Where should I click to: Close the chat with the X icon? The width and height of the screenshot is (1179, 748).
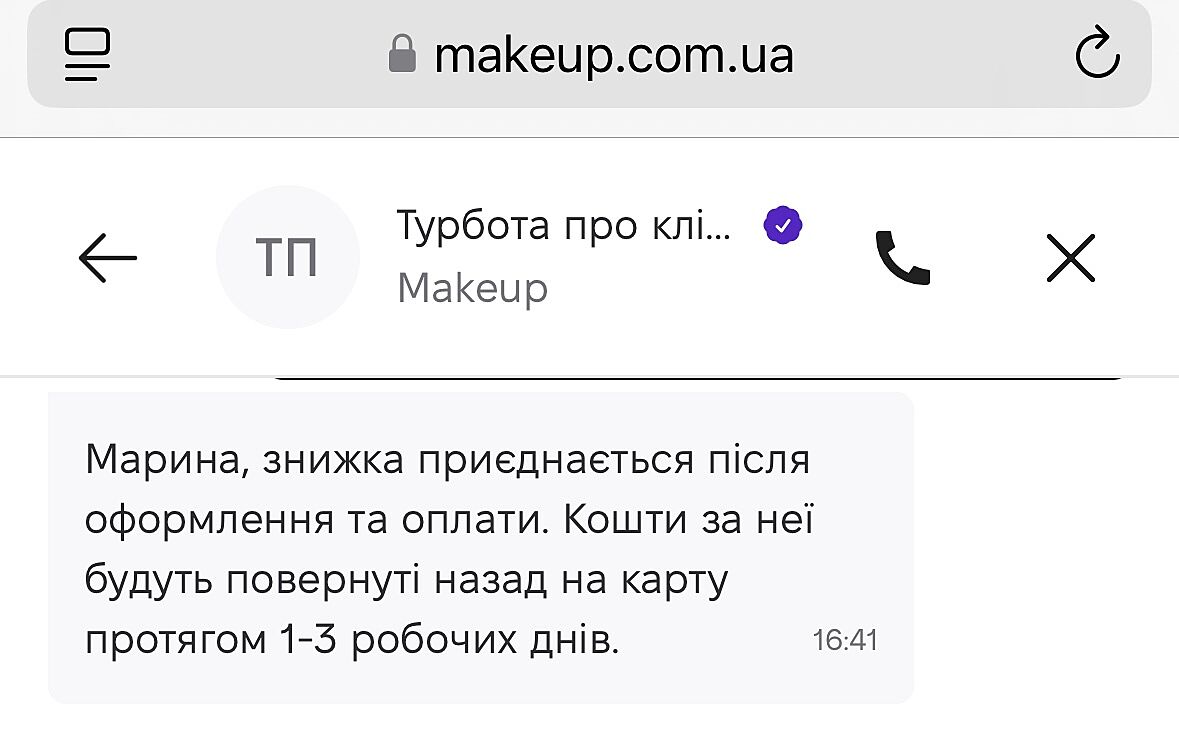[x=1070, y=259]
